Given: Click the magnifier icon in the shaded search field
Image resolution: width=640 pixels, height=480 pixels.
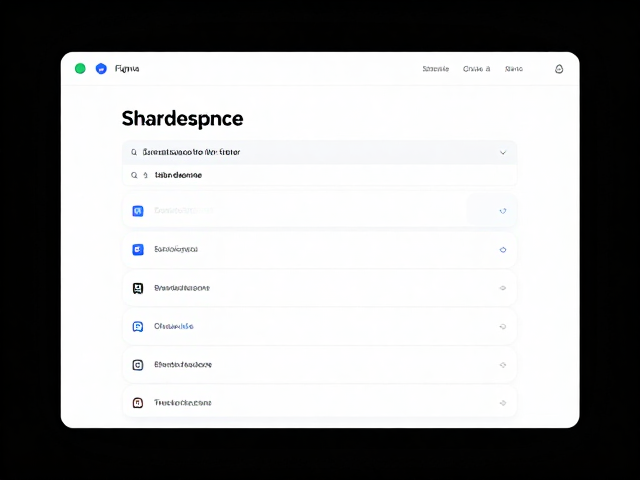Looking at the screenshot, I should click(x=134, y=152).
